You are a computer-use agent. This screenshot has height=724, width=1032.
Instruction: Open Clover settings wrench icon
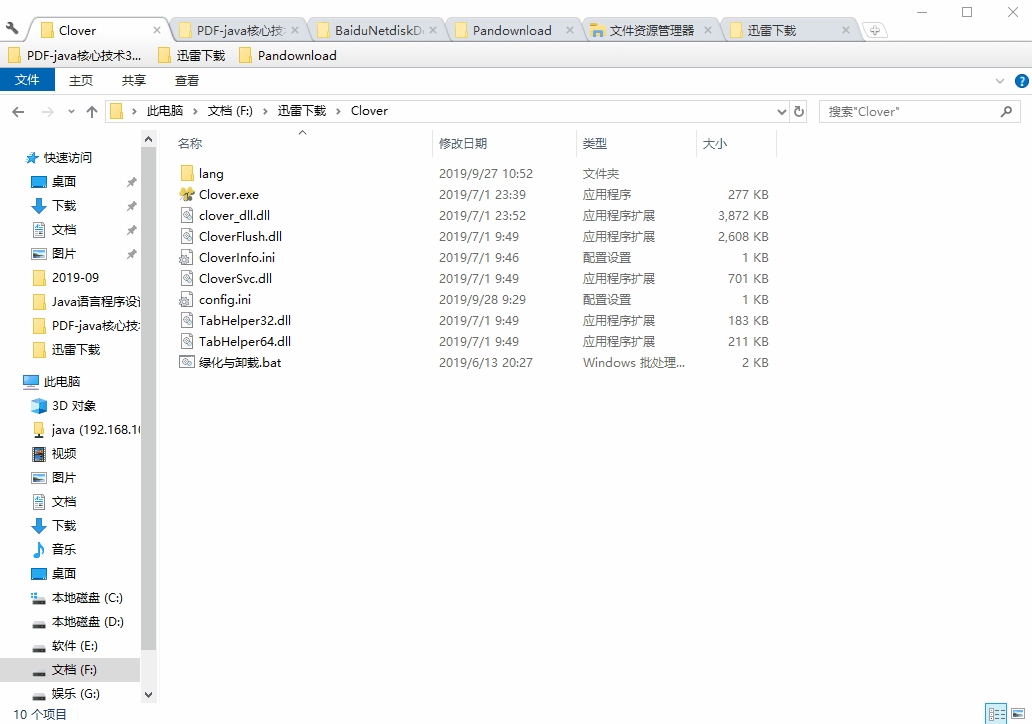(x=12, y=28)
